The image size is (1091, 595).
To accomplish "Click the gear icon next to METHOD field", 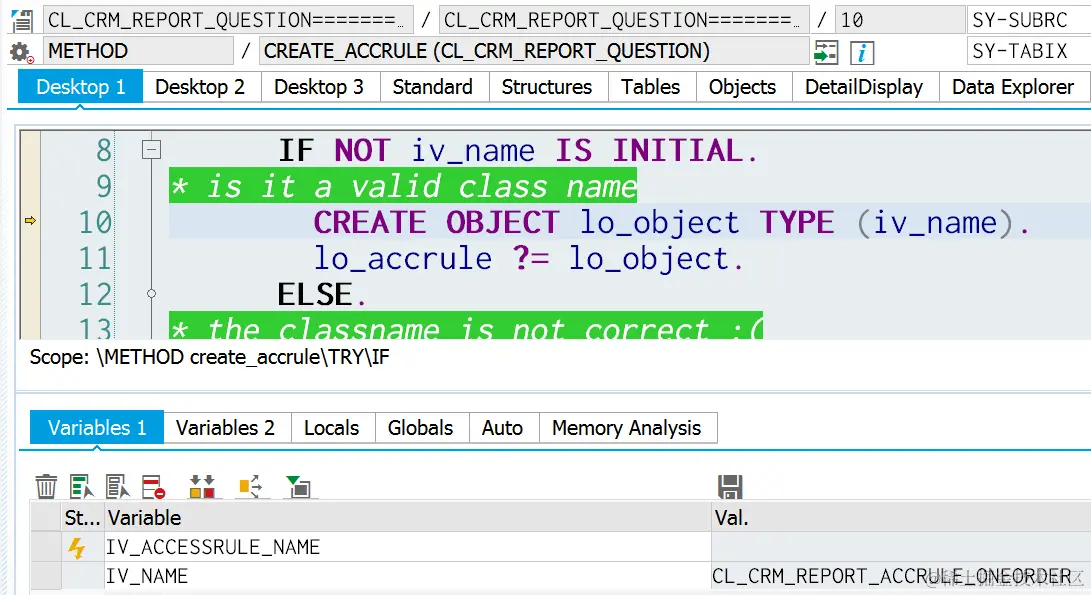I will click(x=21, y=52).
